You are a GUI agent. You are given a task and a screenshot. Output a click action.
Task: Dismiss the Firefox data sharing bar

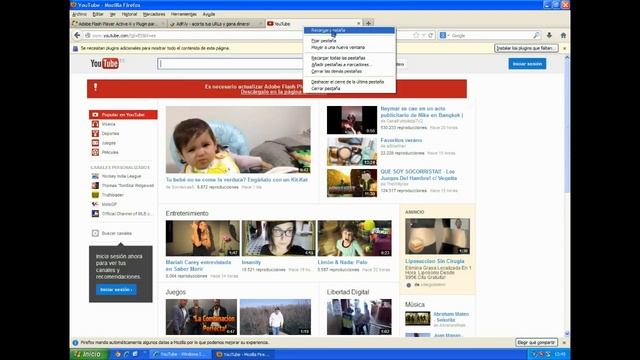click(564, 342)
